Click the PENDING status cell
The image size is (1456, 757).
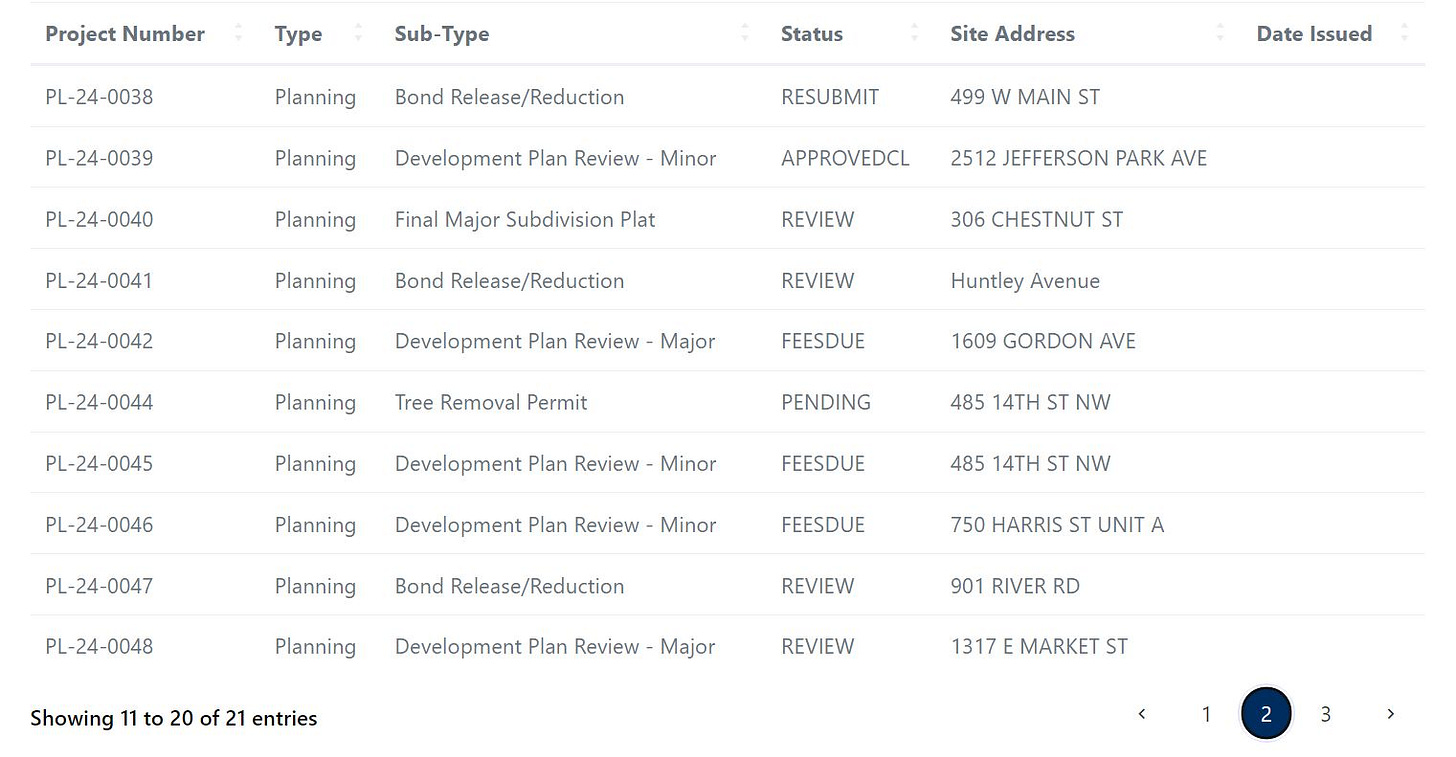(x=826, y=402)
